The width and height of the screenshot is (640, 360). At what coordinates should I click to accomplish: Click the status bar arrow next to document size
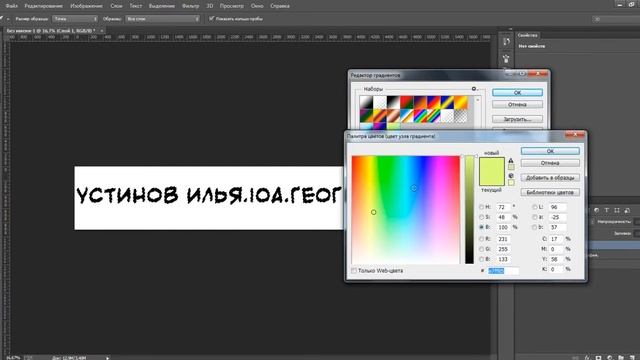[108, 358]
